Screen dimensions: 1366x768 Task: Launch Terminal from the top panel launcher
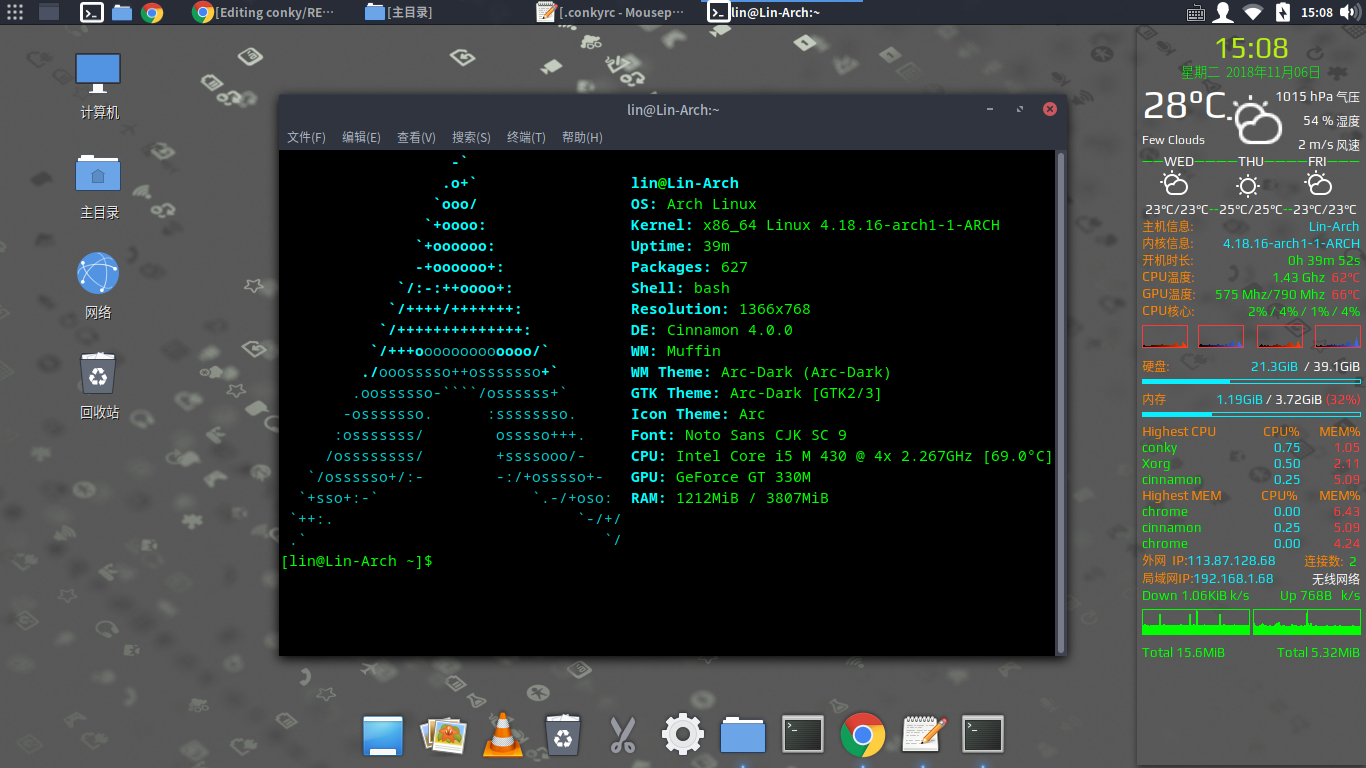click(x=91, y=13)
